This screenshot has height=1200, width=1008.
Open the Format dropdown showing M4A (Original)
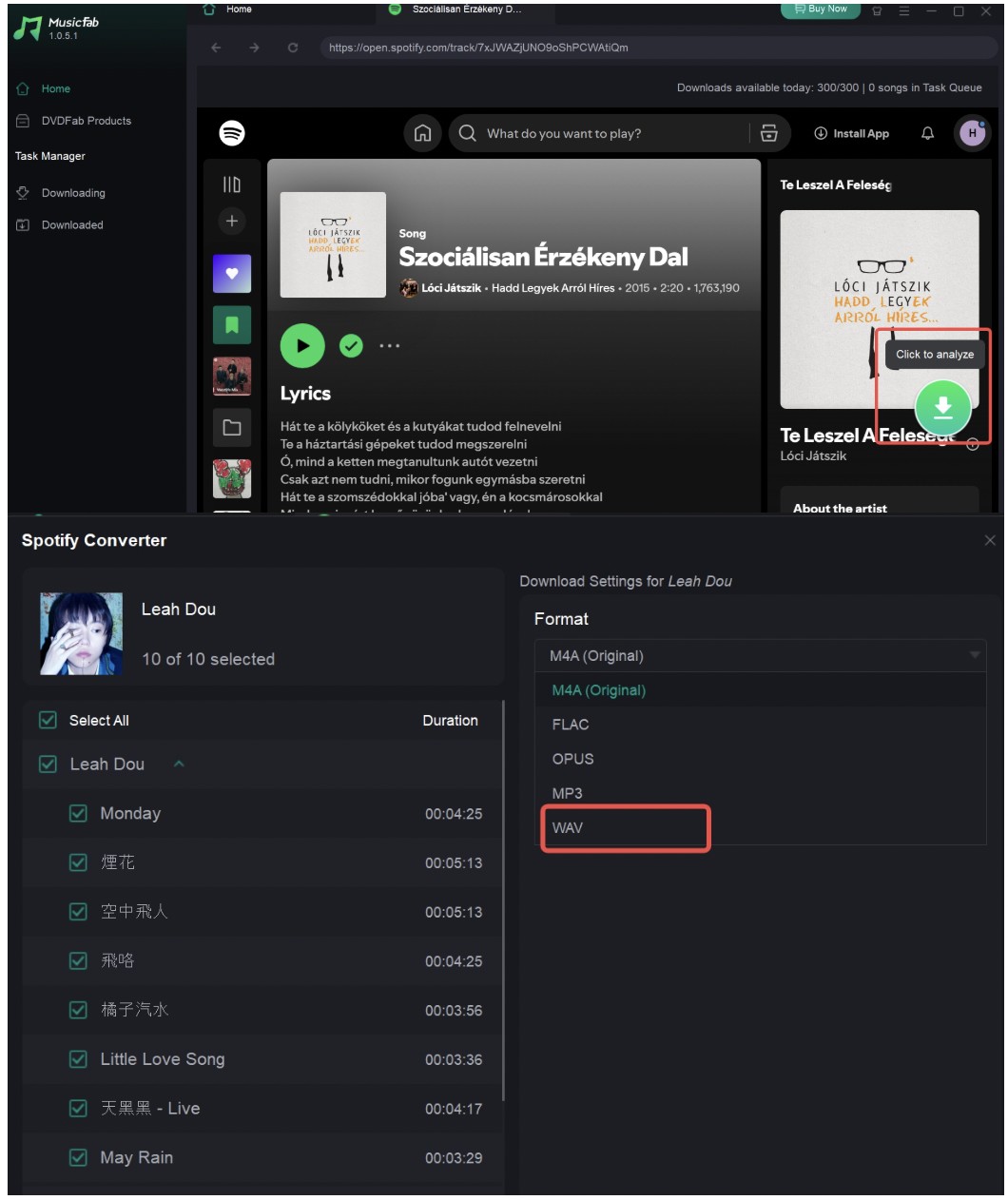[x=761, y=656]
